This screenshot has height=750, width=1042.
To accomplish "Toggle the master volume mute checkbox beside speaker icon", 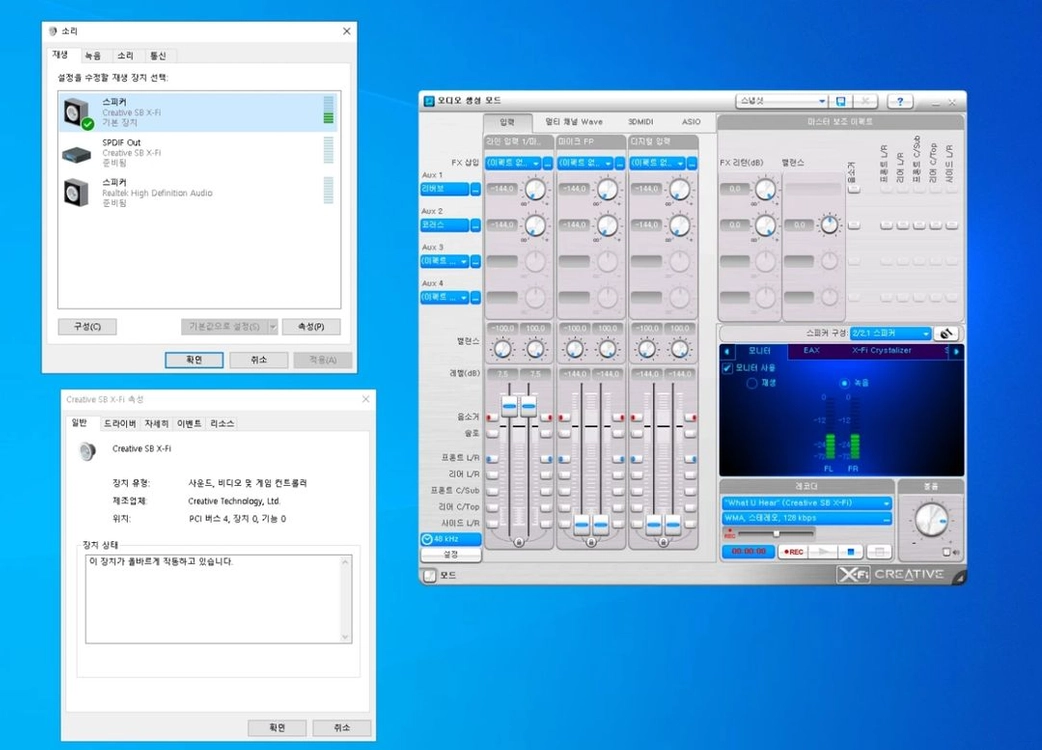I will coord(946,553).
